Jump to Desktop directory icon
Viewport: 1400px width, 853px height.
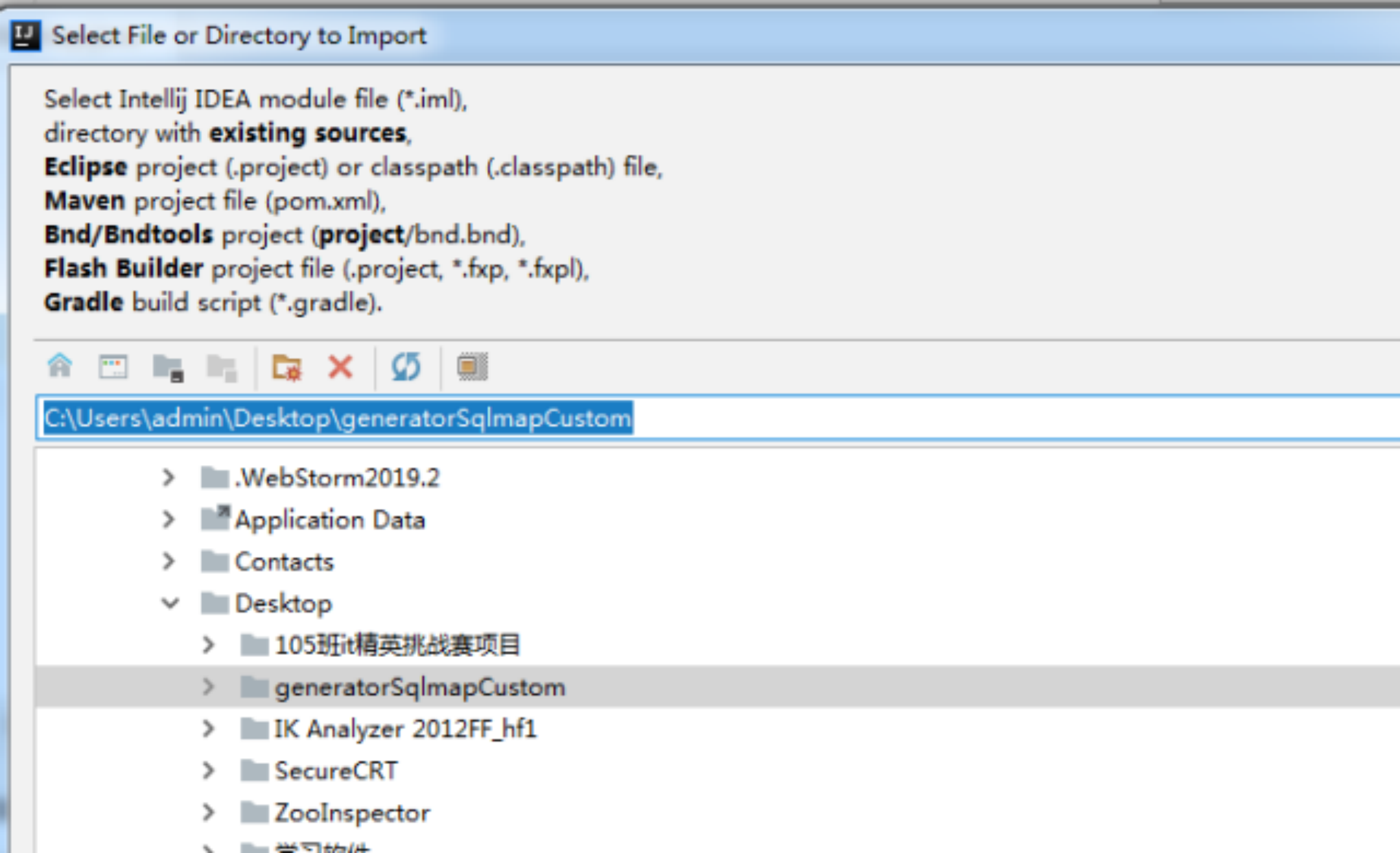(113, 367)
